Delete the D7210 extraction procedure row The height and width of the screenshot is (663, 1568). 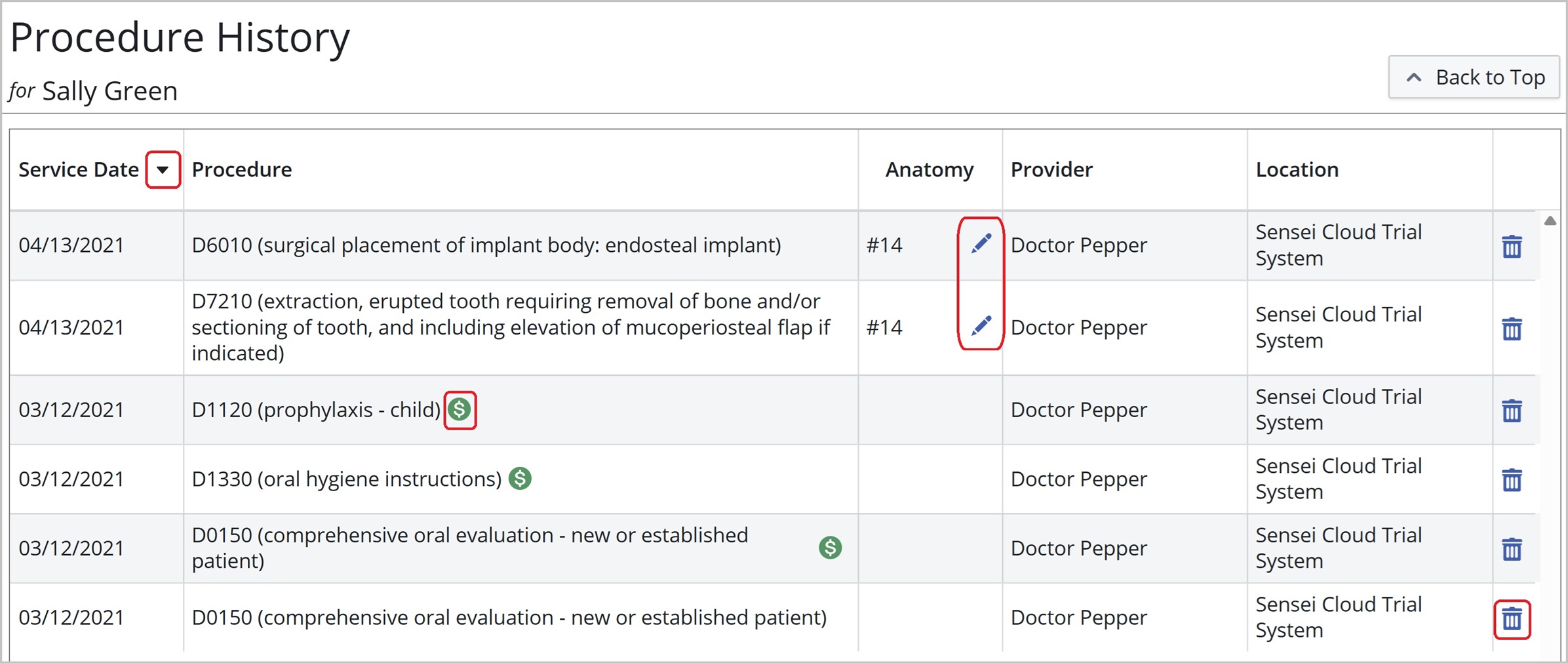tap(1512, 329)
